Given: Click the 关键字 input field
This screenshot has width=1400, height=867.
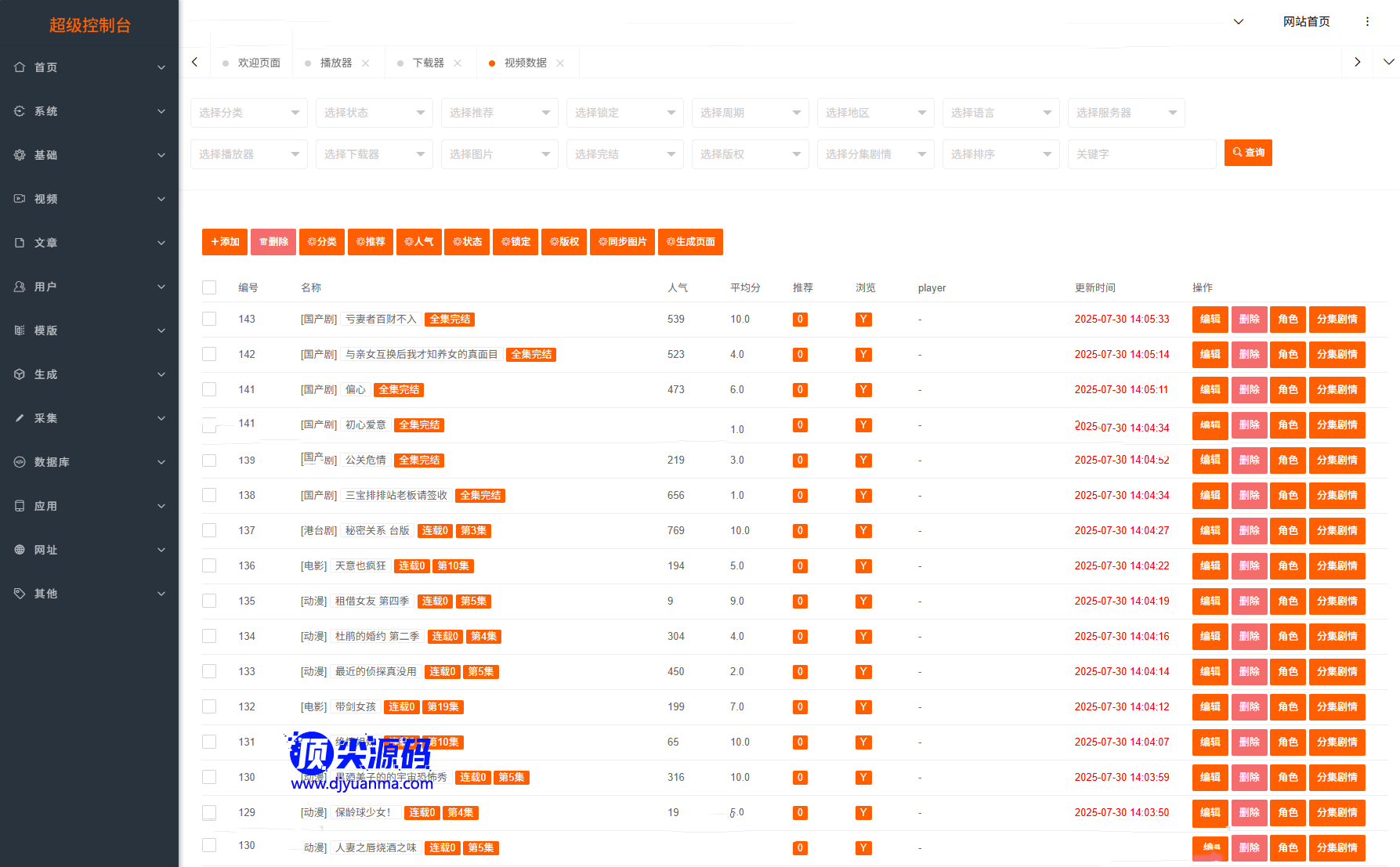Looking at the screenshot, I should pos(1141,154).
